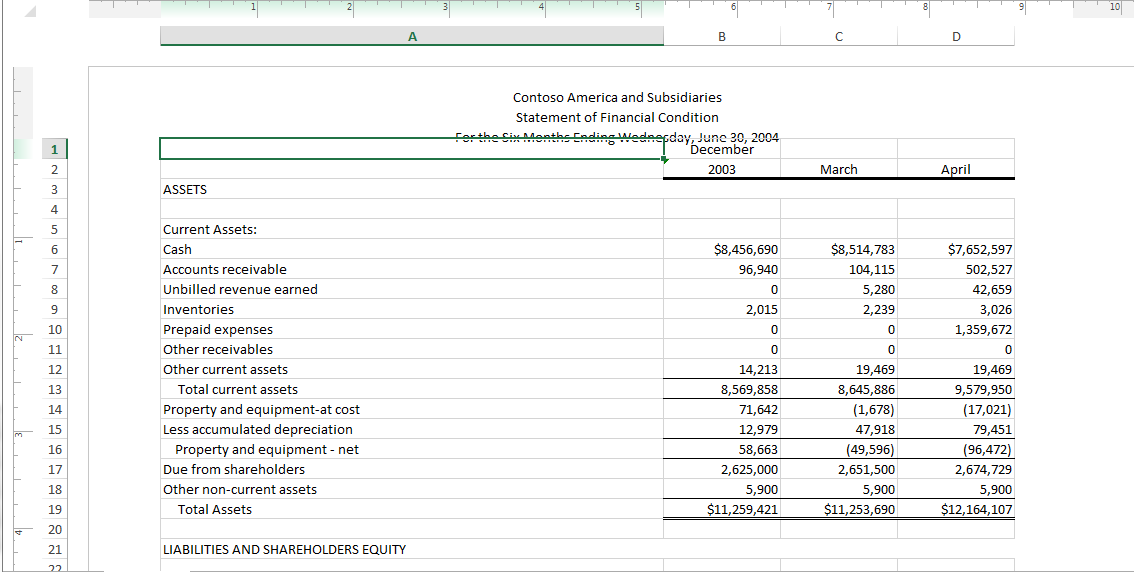Click the '2003' cell
Viewport: 1134px width, 572px height.
pyautogui.click(x=722, y=169)
